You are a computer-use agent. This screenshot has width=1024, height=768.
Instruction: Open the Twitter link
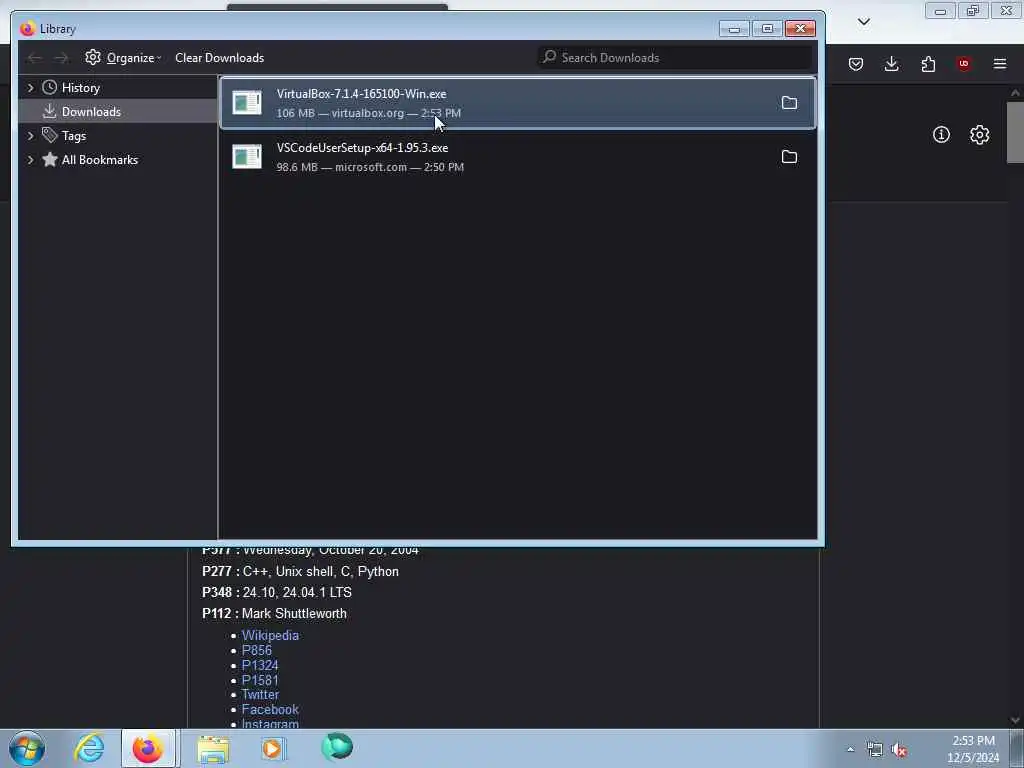[x=260, y=695]
